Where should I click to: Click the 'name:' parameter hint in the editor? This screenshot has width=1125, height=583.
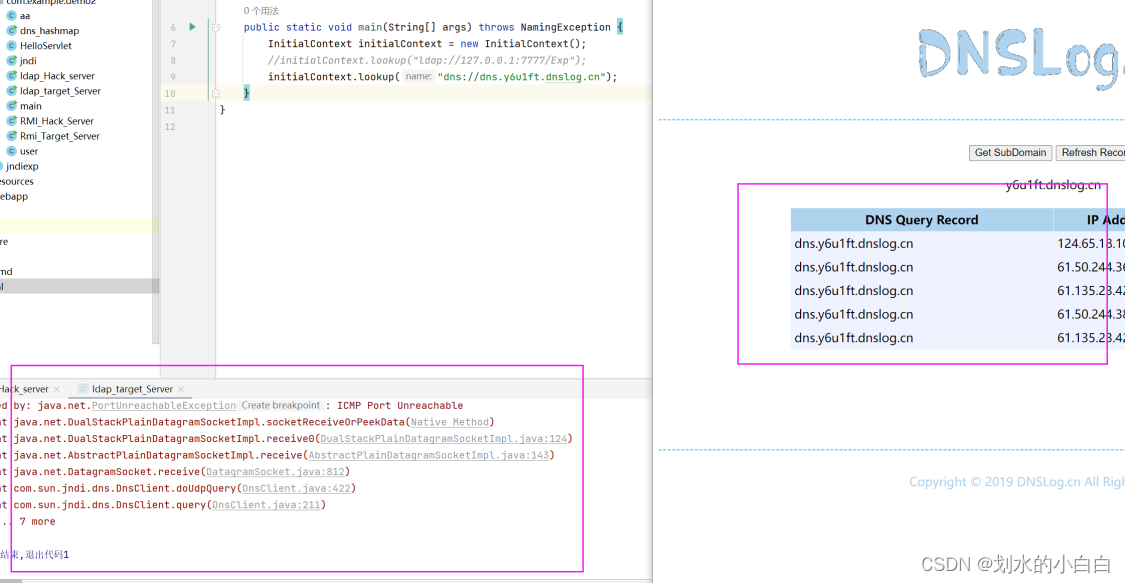click(418, 77)
